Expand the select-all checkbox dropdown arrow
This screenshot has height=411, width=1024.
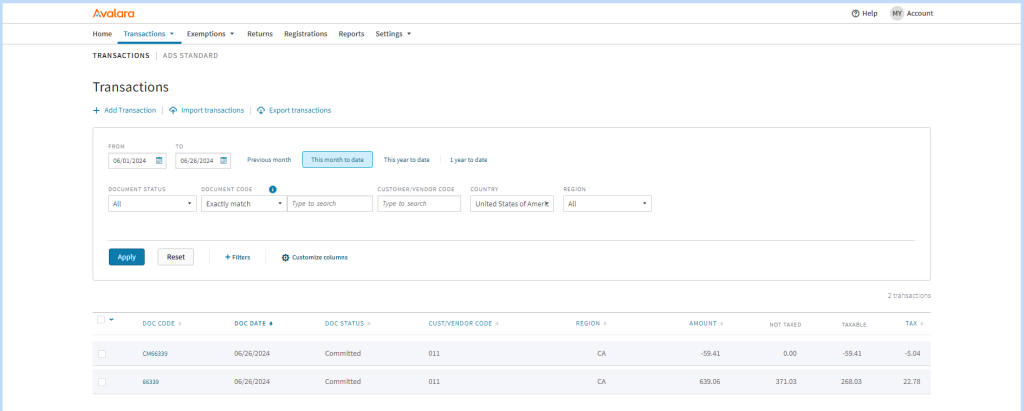(111, 320)
